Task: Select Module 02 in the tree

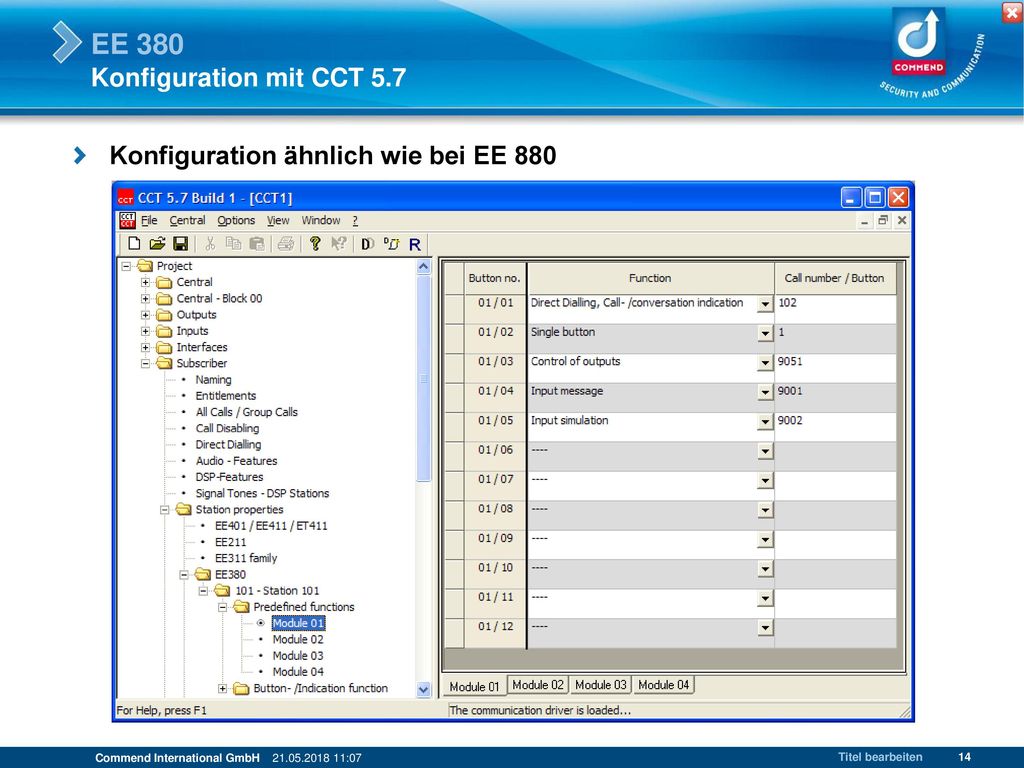Action: pyautogui.click(x=298, y=639)
